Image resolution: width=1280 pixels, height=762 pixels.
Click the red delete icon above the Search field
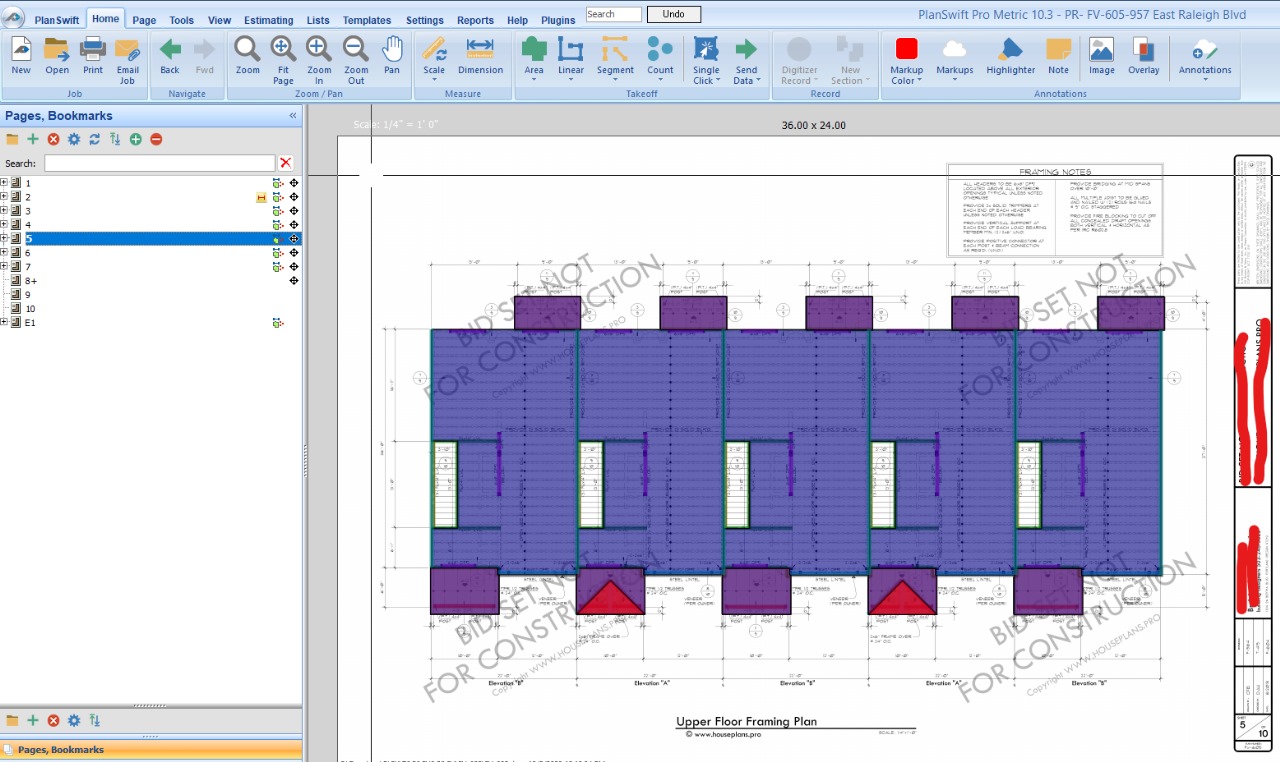coord(53,139)
